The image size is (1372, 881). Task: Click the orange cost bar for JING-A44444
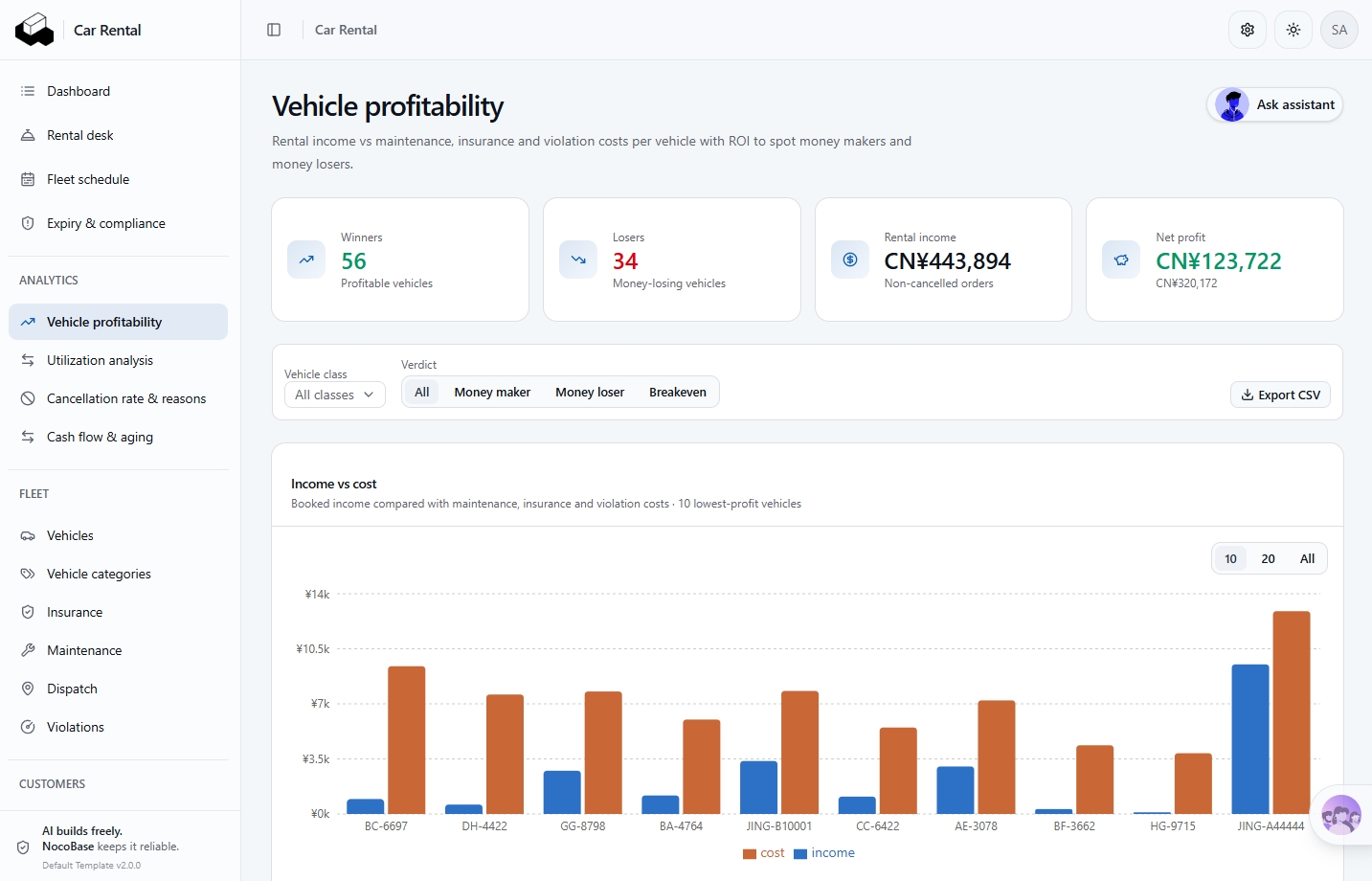1291,712
